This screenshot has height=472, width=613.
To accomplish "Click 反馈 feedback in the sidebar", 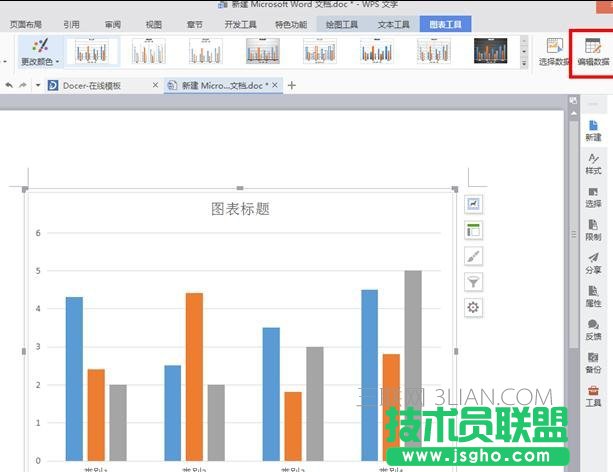I will click(x=593, y=330).
